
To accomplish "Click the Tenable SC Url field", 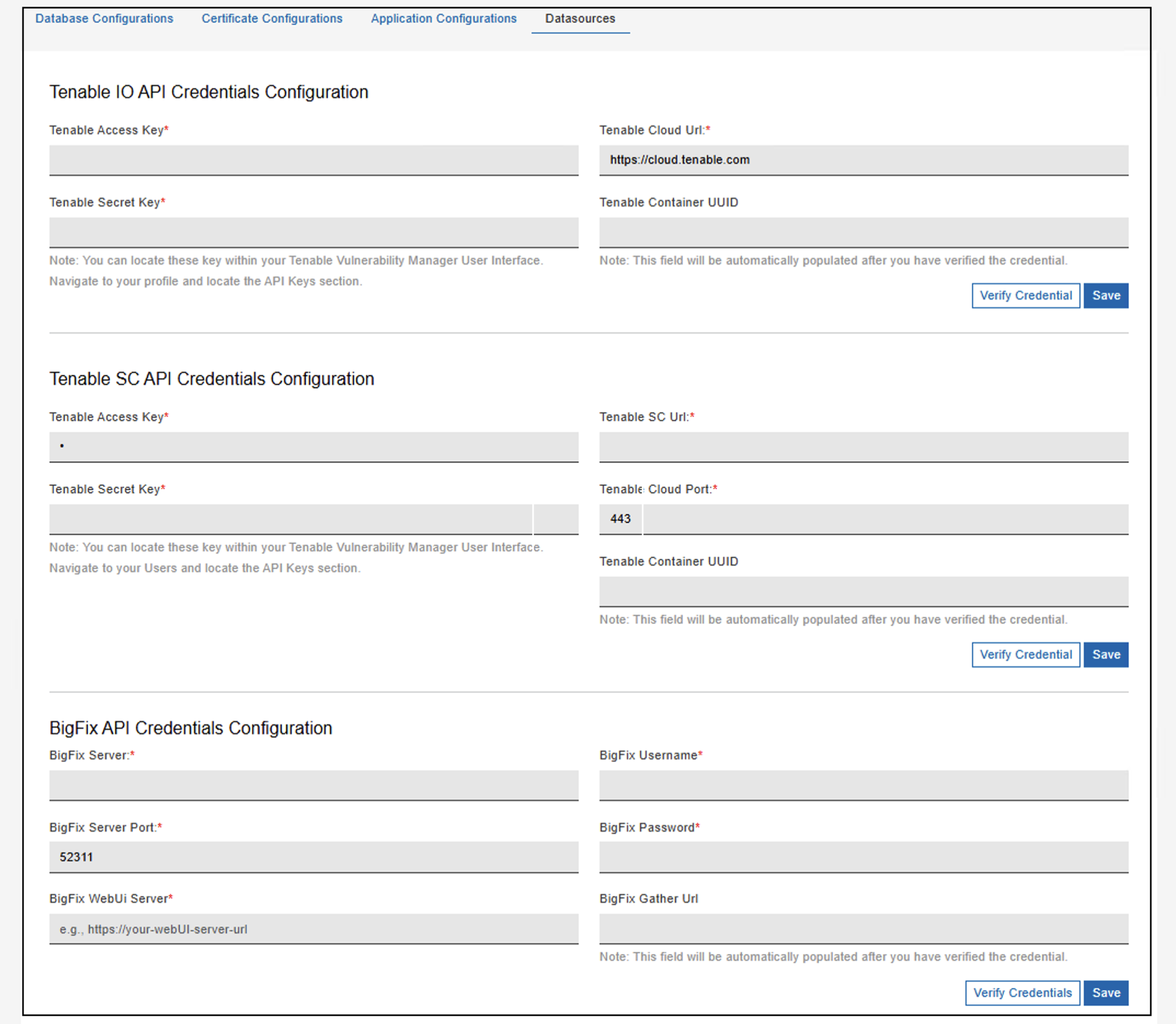I will pos(863,447).
